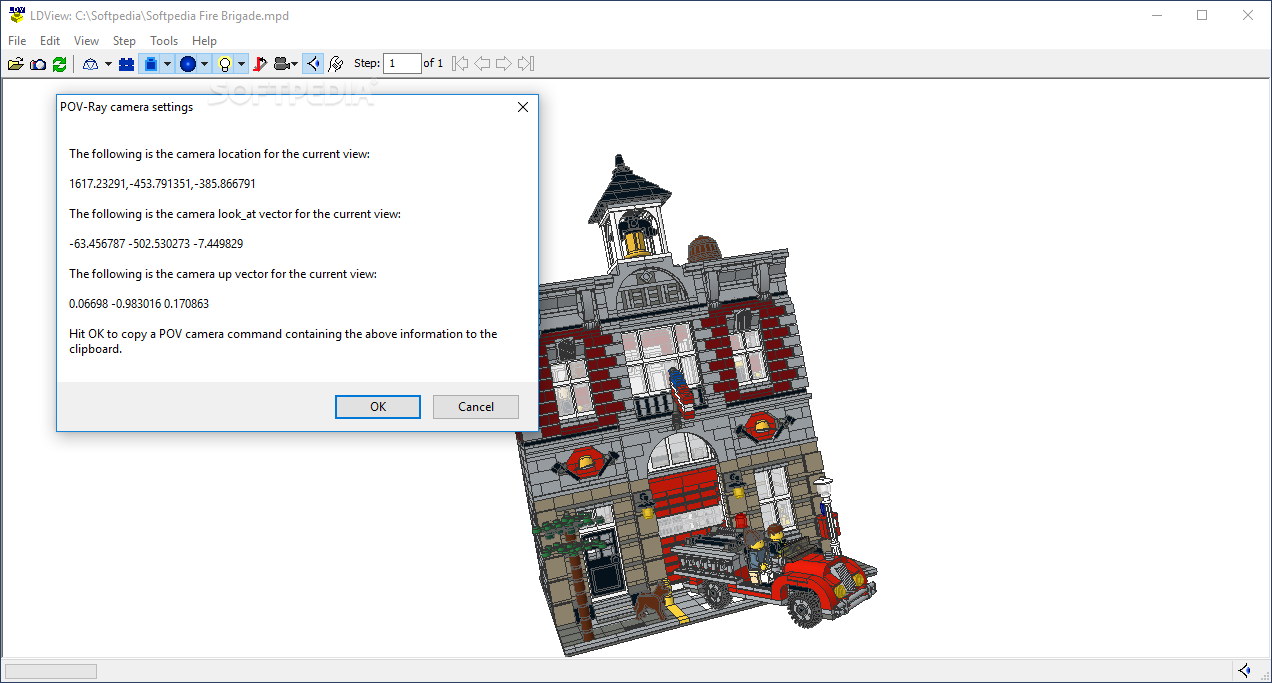Open a model file with folder icon

(x=15, y=64)
